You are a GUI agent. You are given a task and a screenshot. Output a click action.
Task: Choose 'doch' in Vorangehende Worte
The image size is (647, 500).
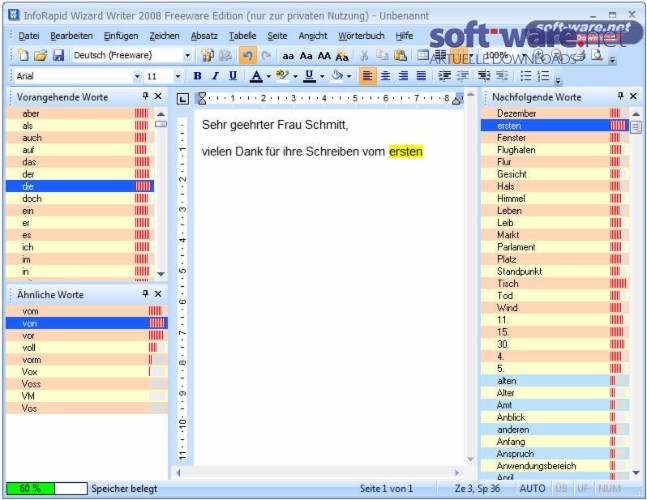pos(80,198)
